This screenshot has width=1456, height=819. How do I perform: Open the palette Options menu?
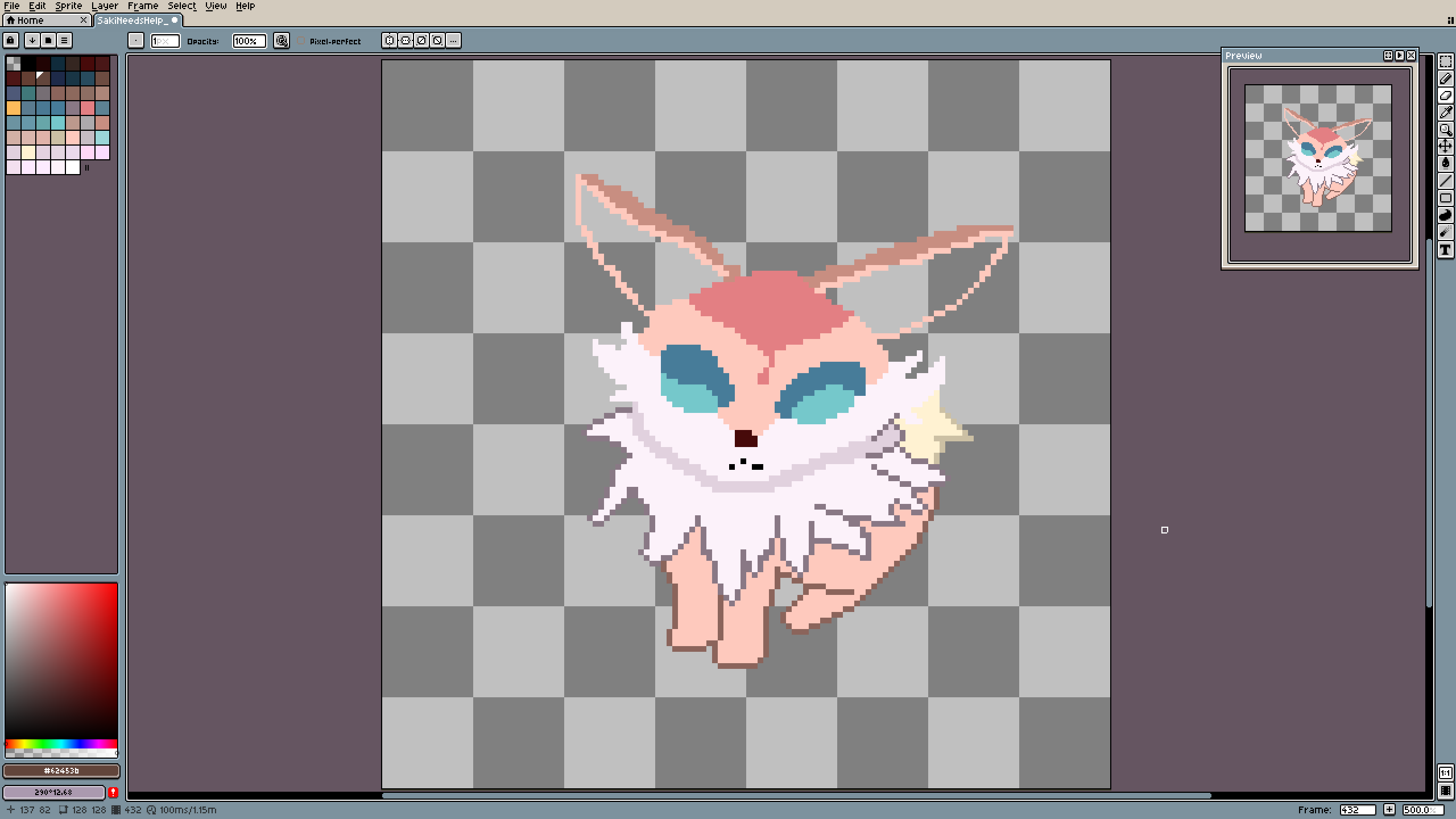tap(64, 40)
